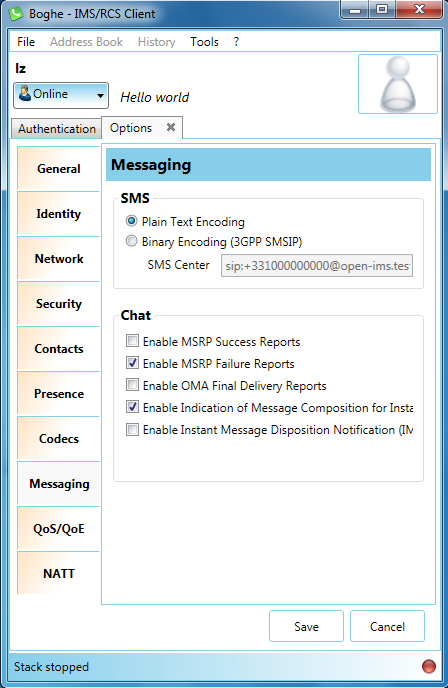Disable MSRP Failure Reports checkbox
Screen dimensions: 448x688
point(132,362)
